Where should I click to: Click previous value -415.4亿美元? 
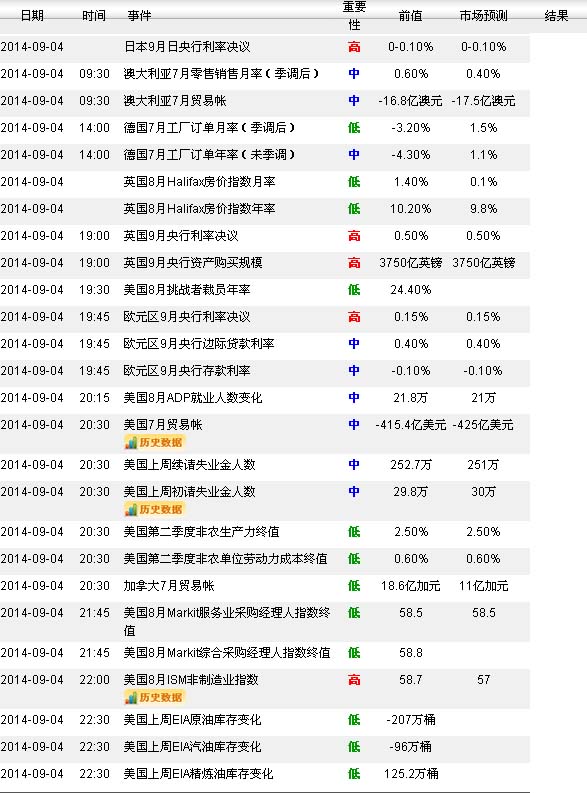411,425
